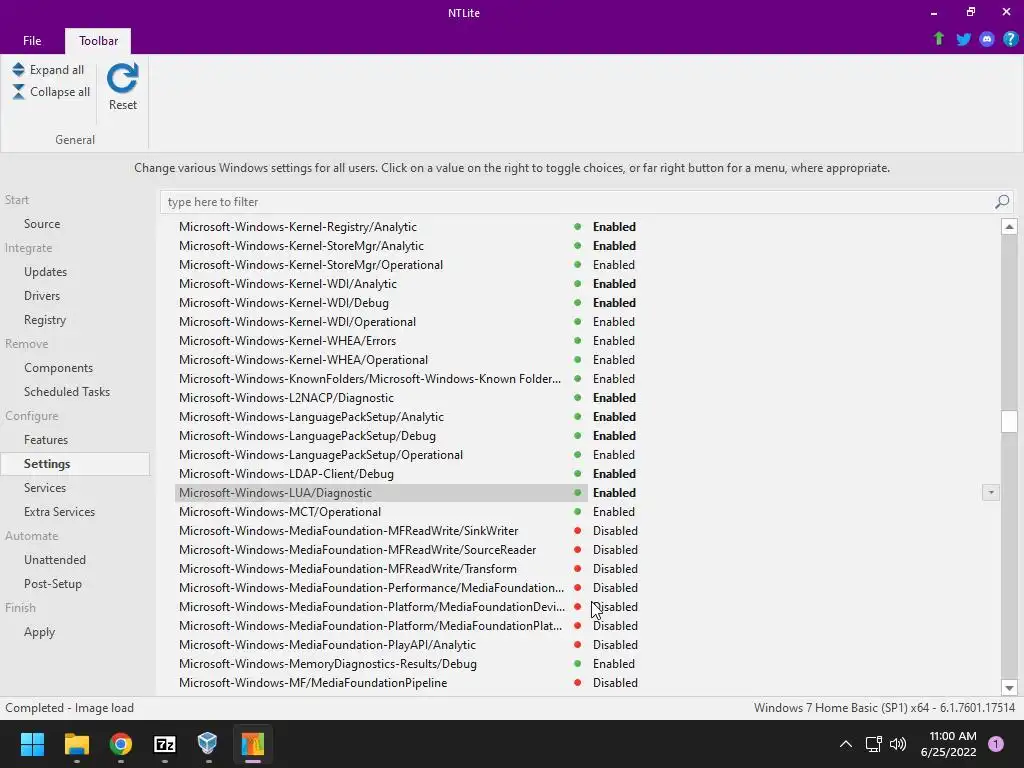Click the settings list scrollbar thumb
Image resolution: width=1024 pixels, height=768 pixels.
1009,421
